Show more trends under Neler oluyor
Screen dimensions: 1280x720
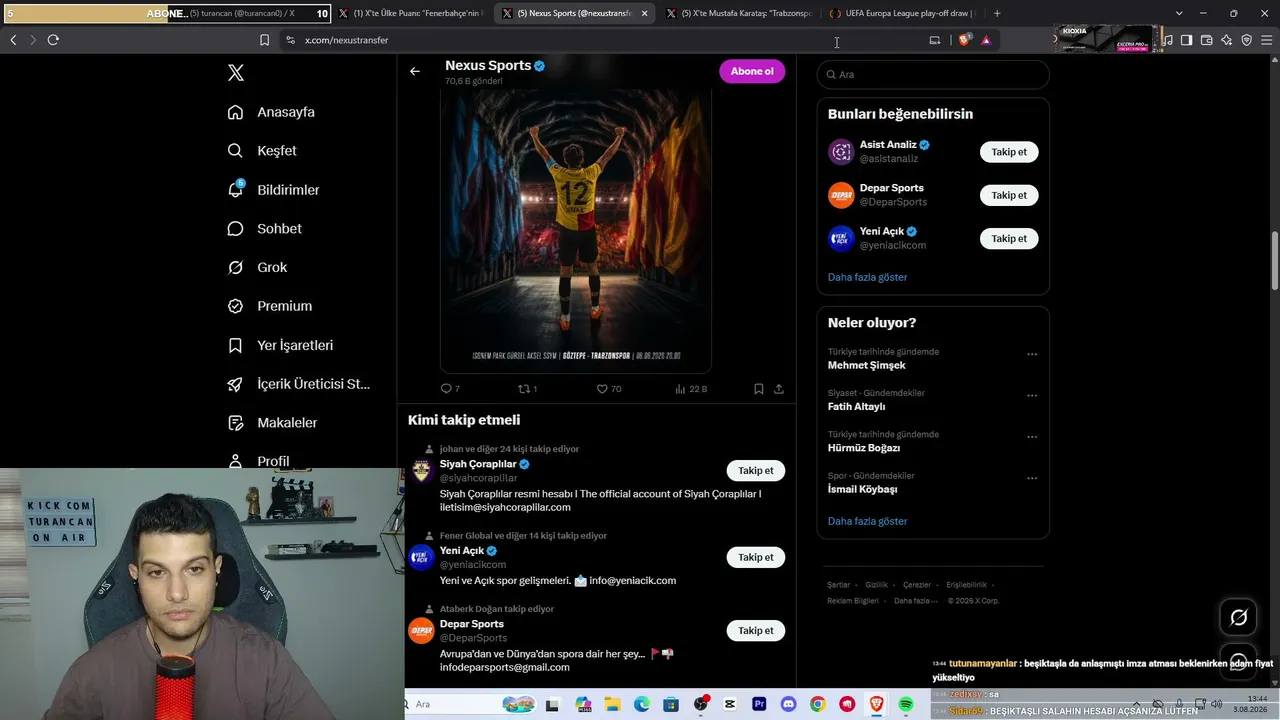(868, 521)
